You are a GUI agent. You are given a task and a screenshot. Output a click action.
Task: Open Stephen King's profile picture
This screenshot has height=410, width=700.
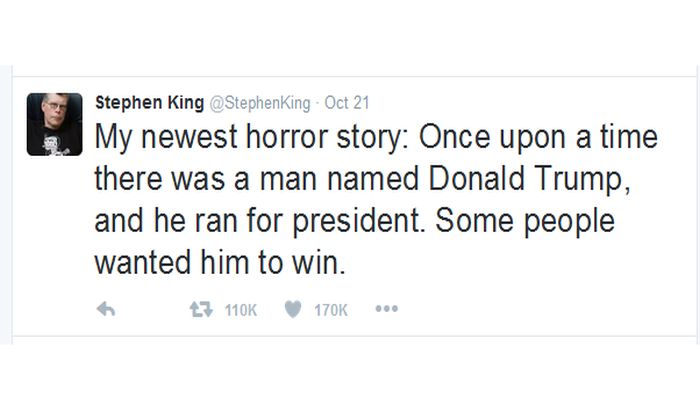54,124
